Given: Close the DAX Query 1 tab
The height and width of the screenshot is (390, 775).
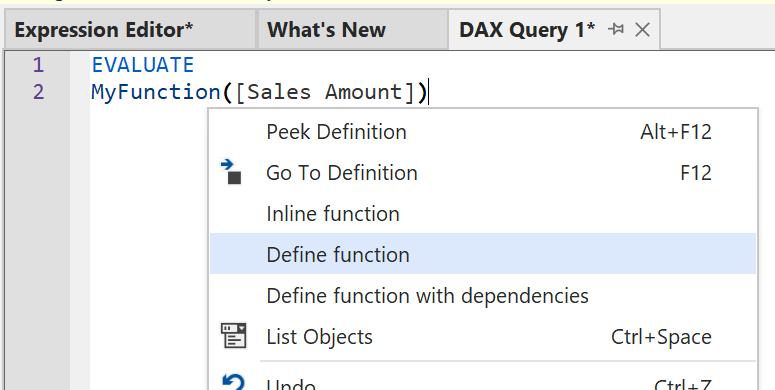Looking at the screenshot, I should [642, 30].
